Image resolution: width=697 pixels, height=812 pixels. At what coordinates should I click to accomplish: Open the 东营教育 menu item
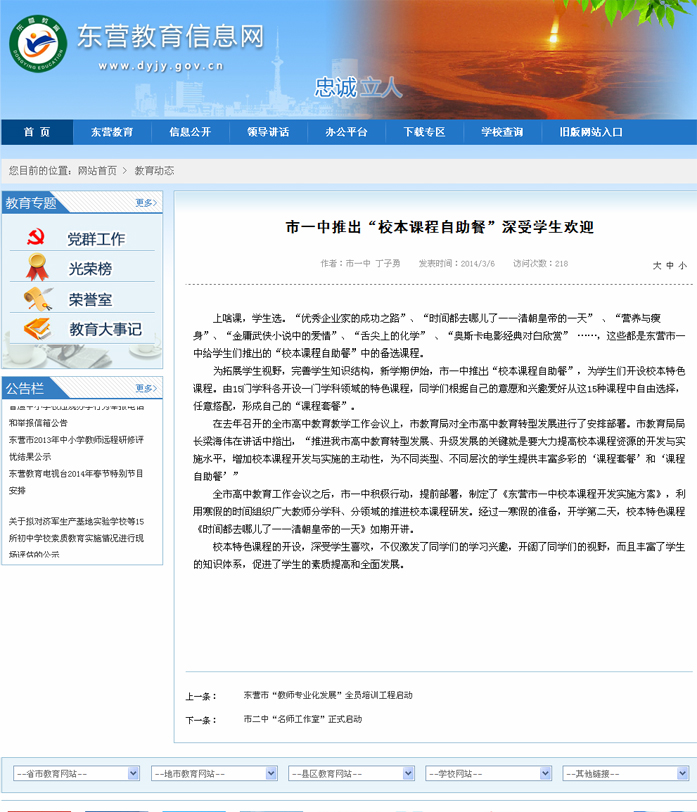pyautogui.click(x=112, y=132)
